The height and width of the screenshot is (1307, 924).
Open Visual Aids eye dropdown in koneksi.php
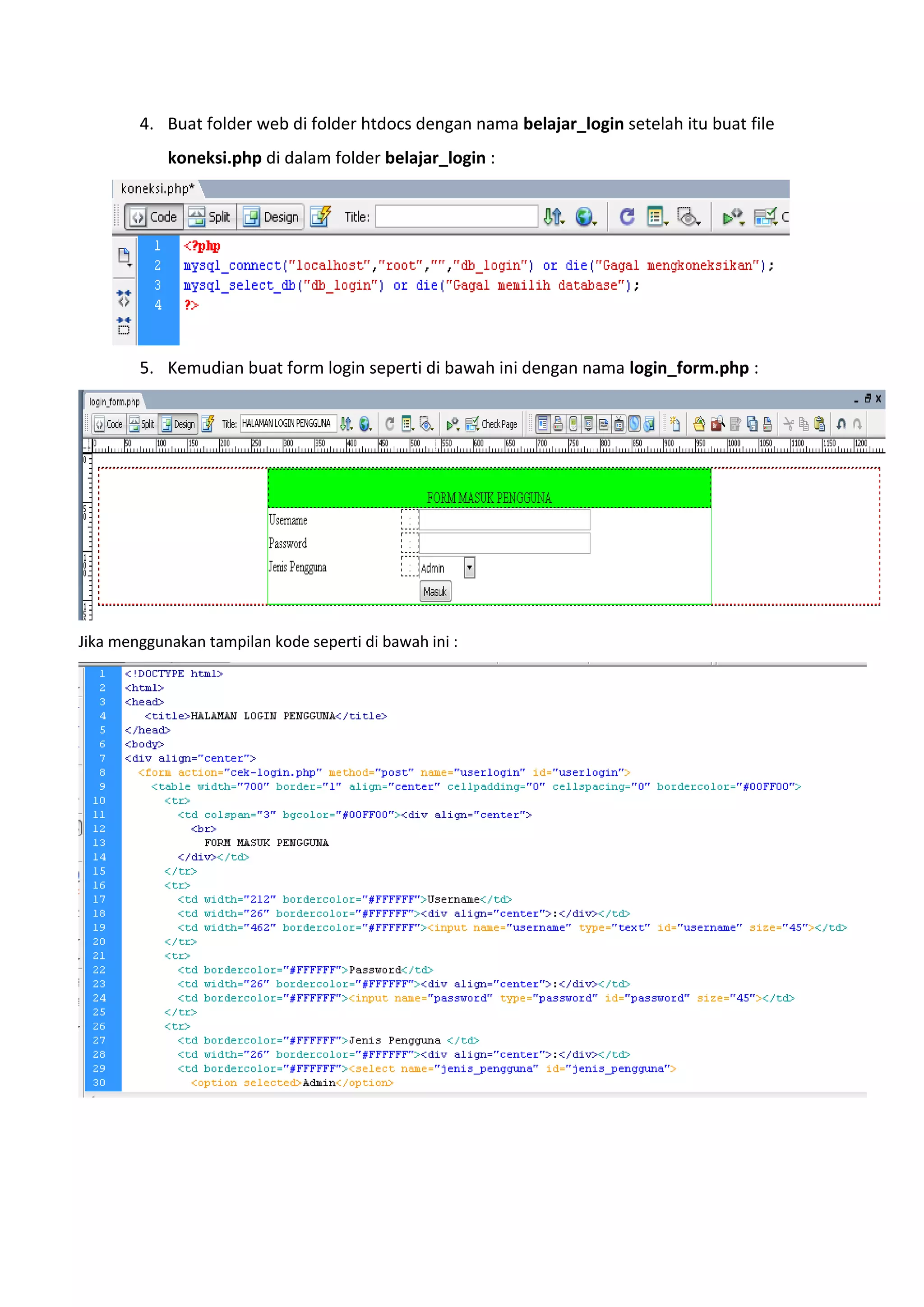click(688, 217)
